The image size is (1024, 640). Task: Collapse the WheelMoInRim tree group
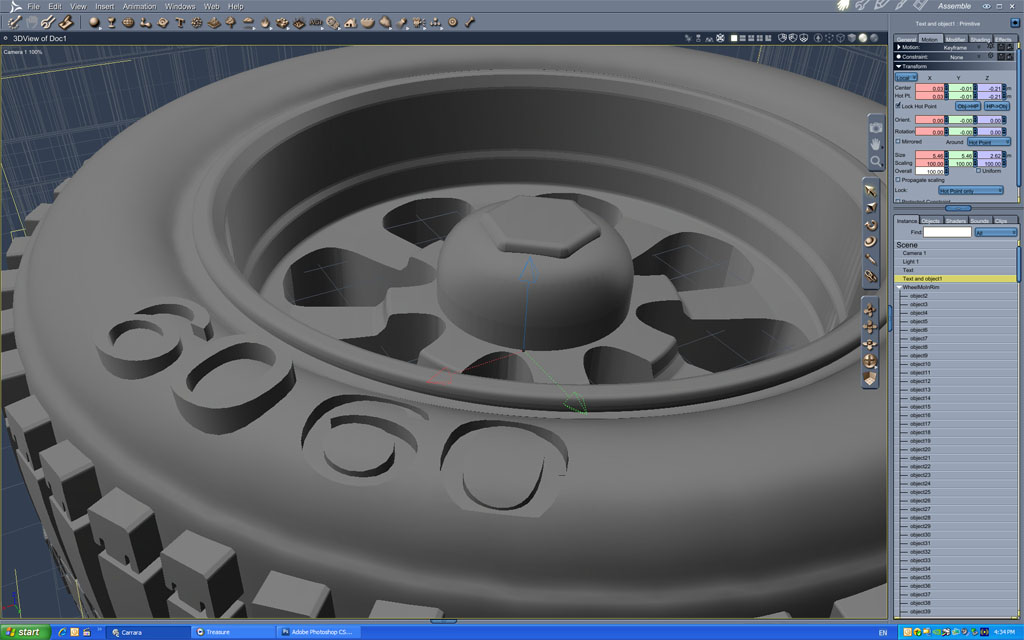point(899,287)
